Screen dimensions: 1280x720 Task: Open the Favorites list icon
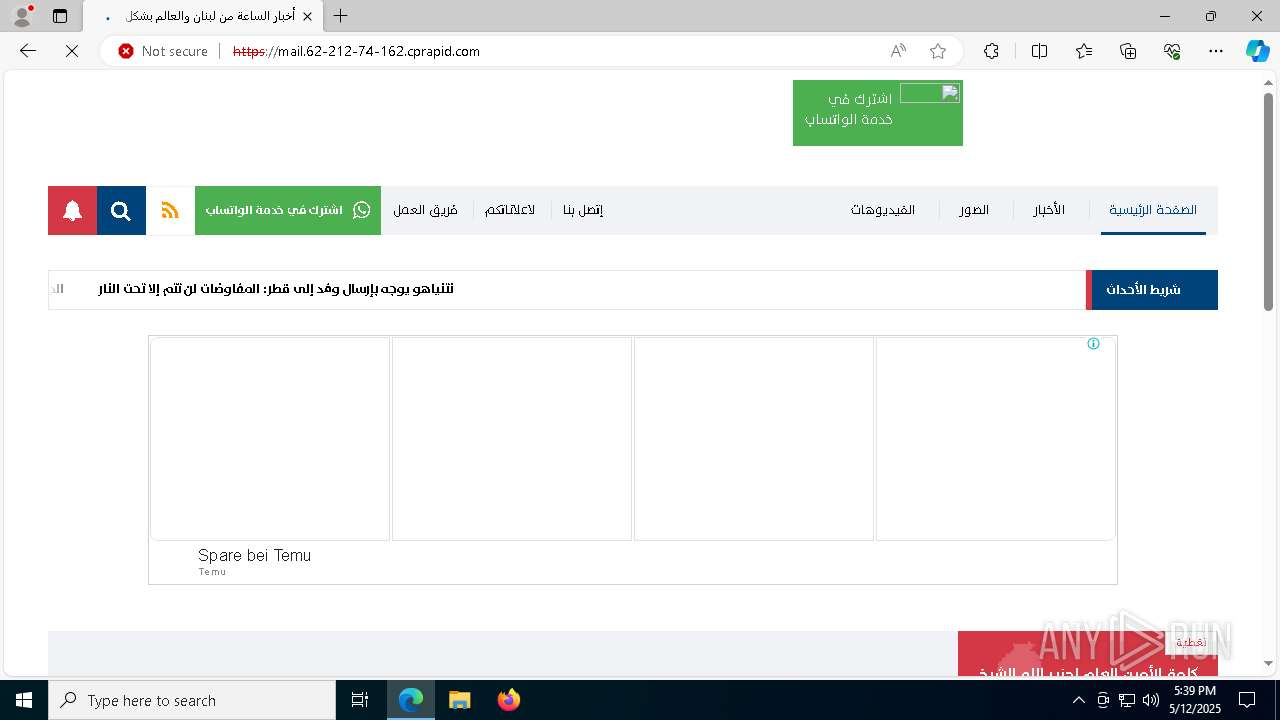point(1084,51)
